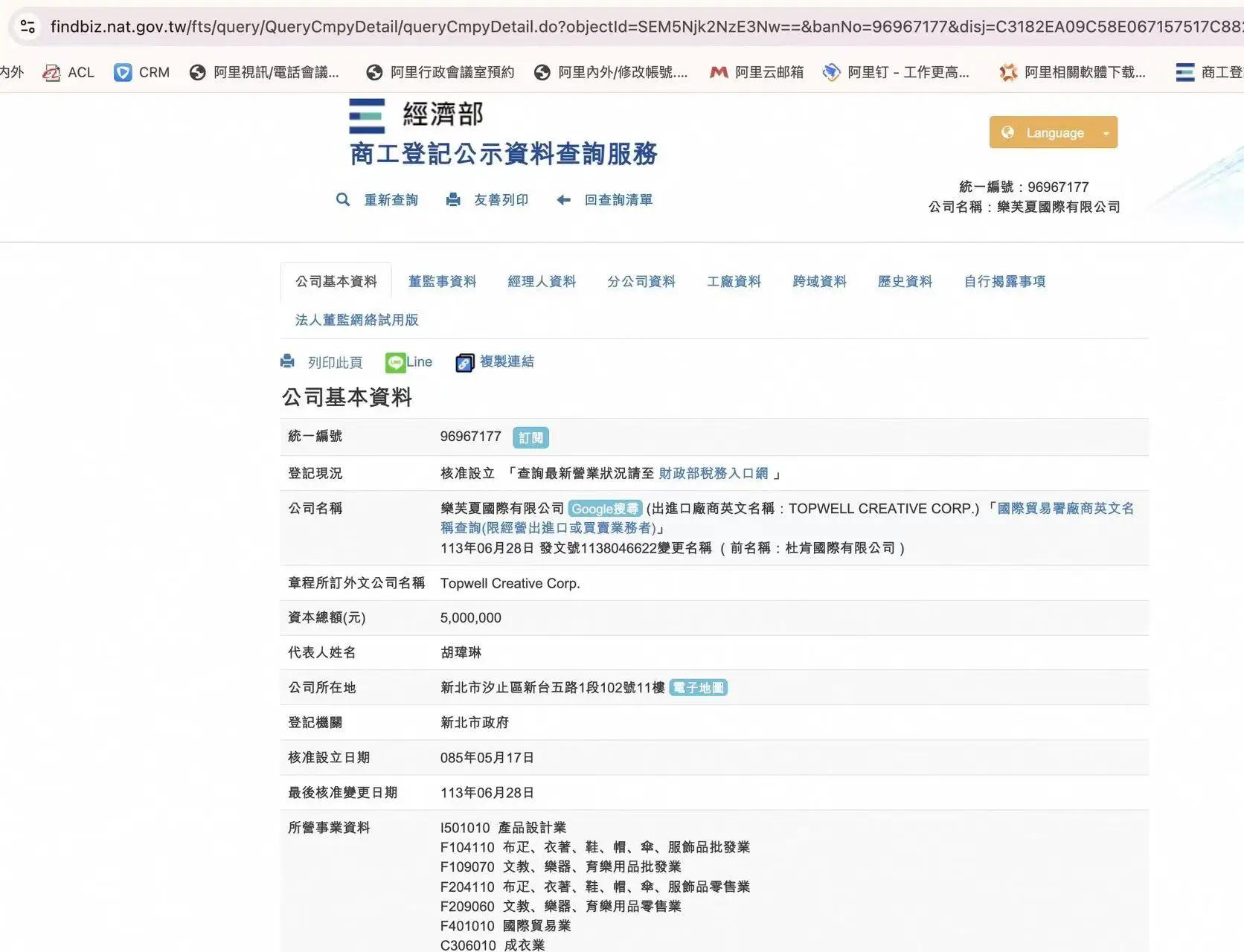Click the printer icon next to 列印此頁
The width and height of the screenshot is (1244, 952).
pyautogui.click(x=287, y=361)
